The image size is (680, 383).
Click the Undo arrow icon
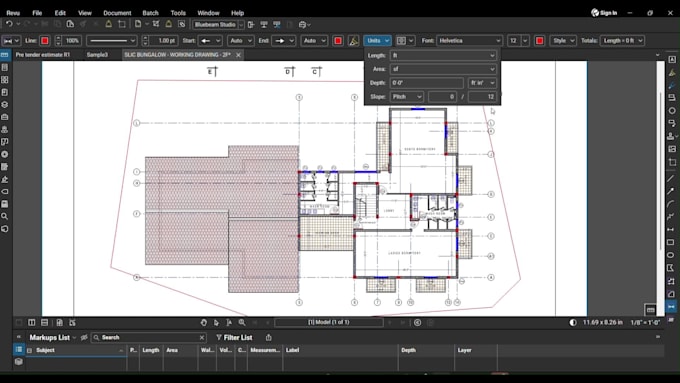(x=9, y=24)
